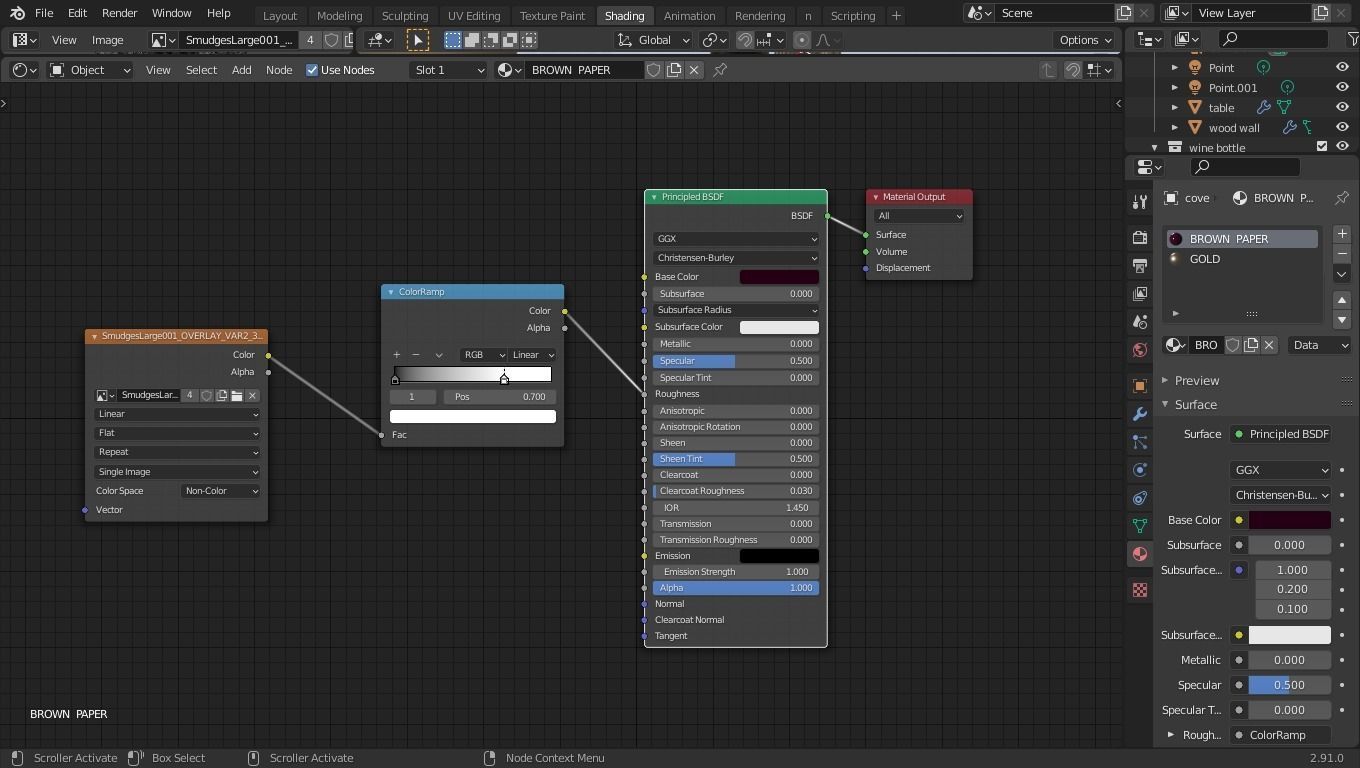The height and width of the screenshot is (768, 1360).
Task: Click the Specular slider in Principled BSDF node
Action: pos(736,361)
